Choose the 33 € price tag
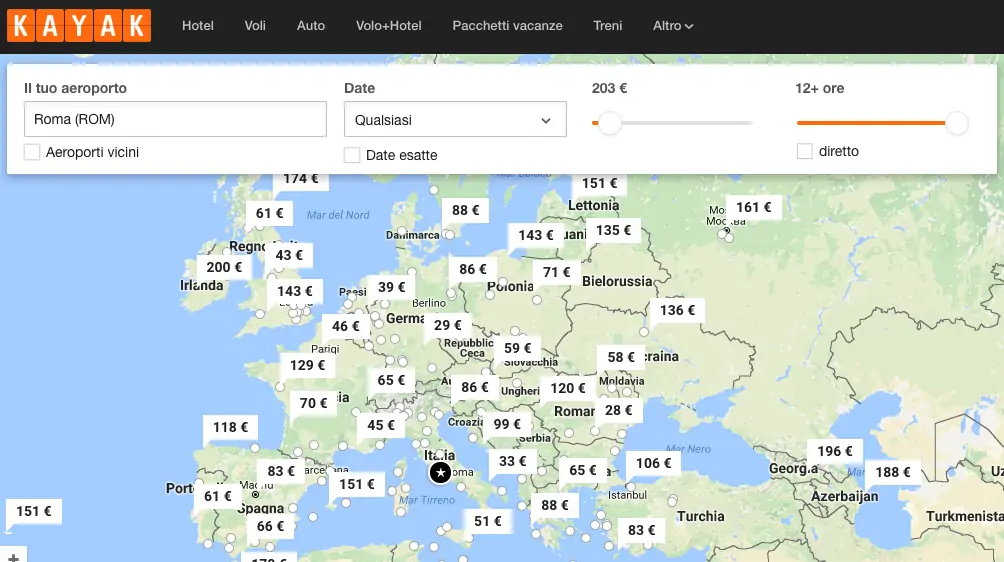Viewport: 1004px width, 562px height. click(x=512, y=461)
